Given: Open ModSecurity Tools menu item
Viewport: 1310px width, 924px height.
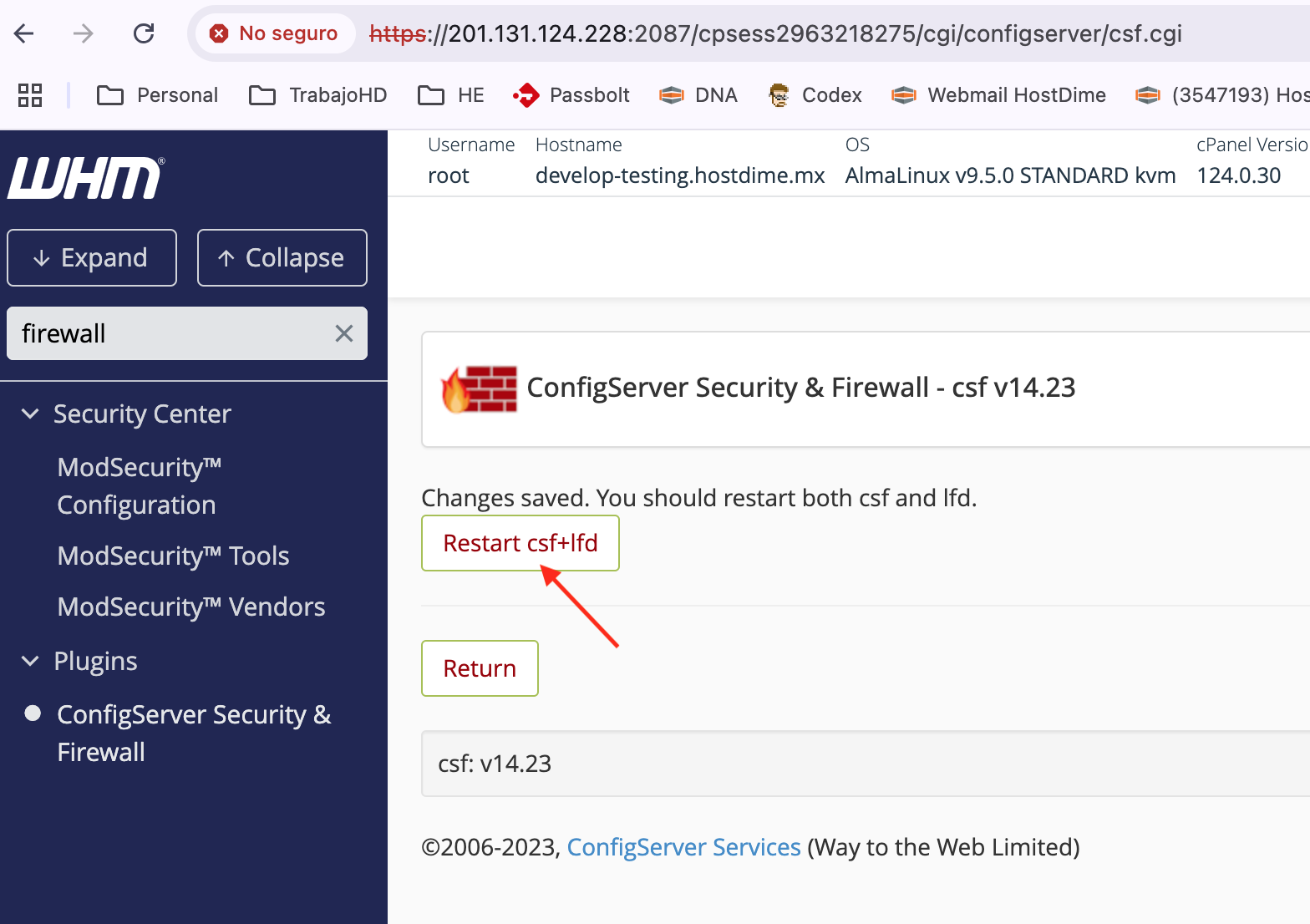Looking at the screenshot, I should (173, 556).
